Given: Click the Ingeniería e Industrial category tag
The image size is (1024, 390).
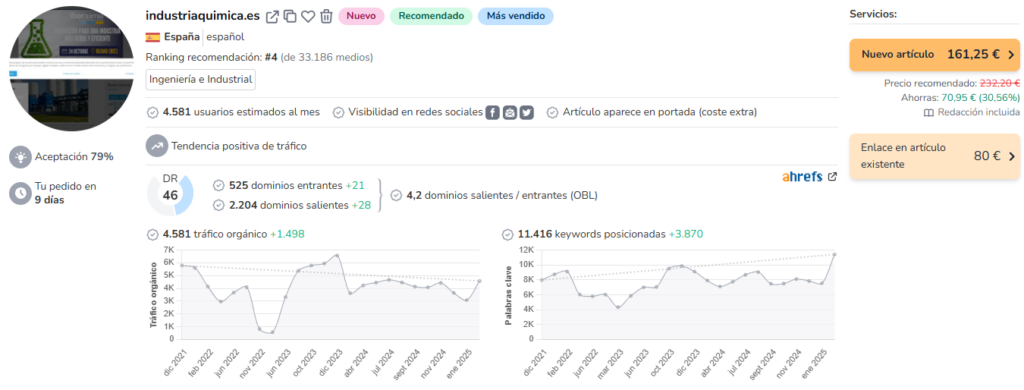Looking at the screenshot, I should tap(200, 80).
